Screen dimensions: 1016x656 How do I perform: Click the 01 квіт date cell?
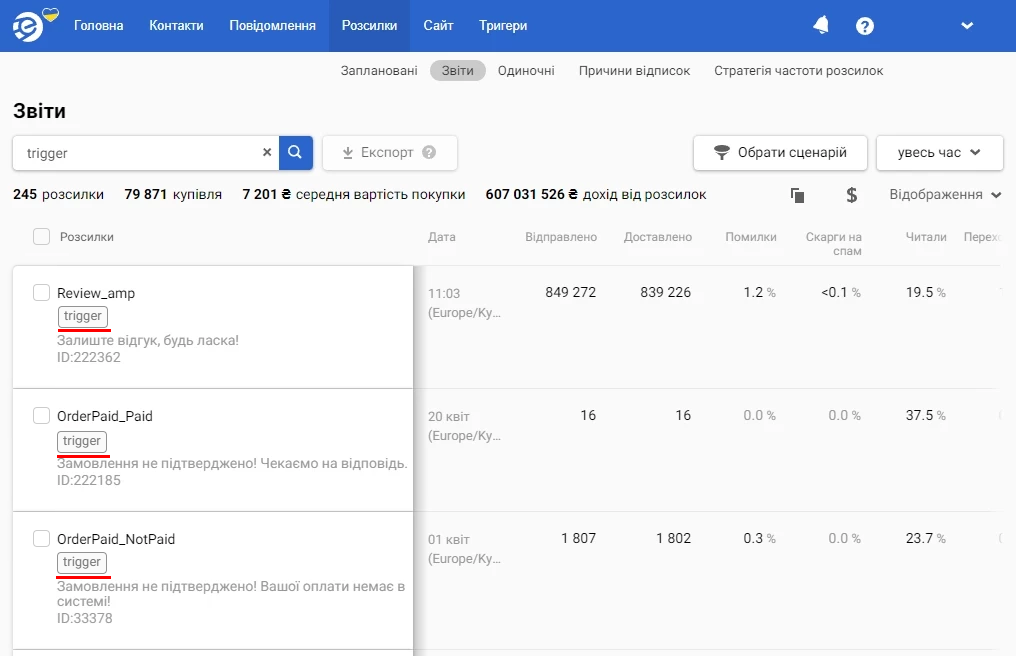pos(448,540)
